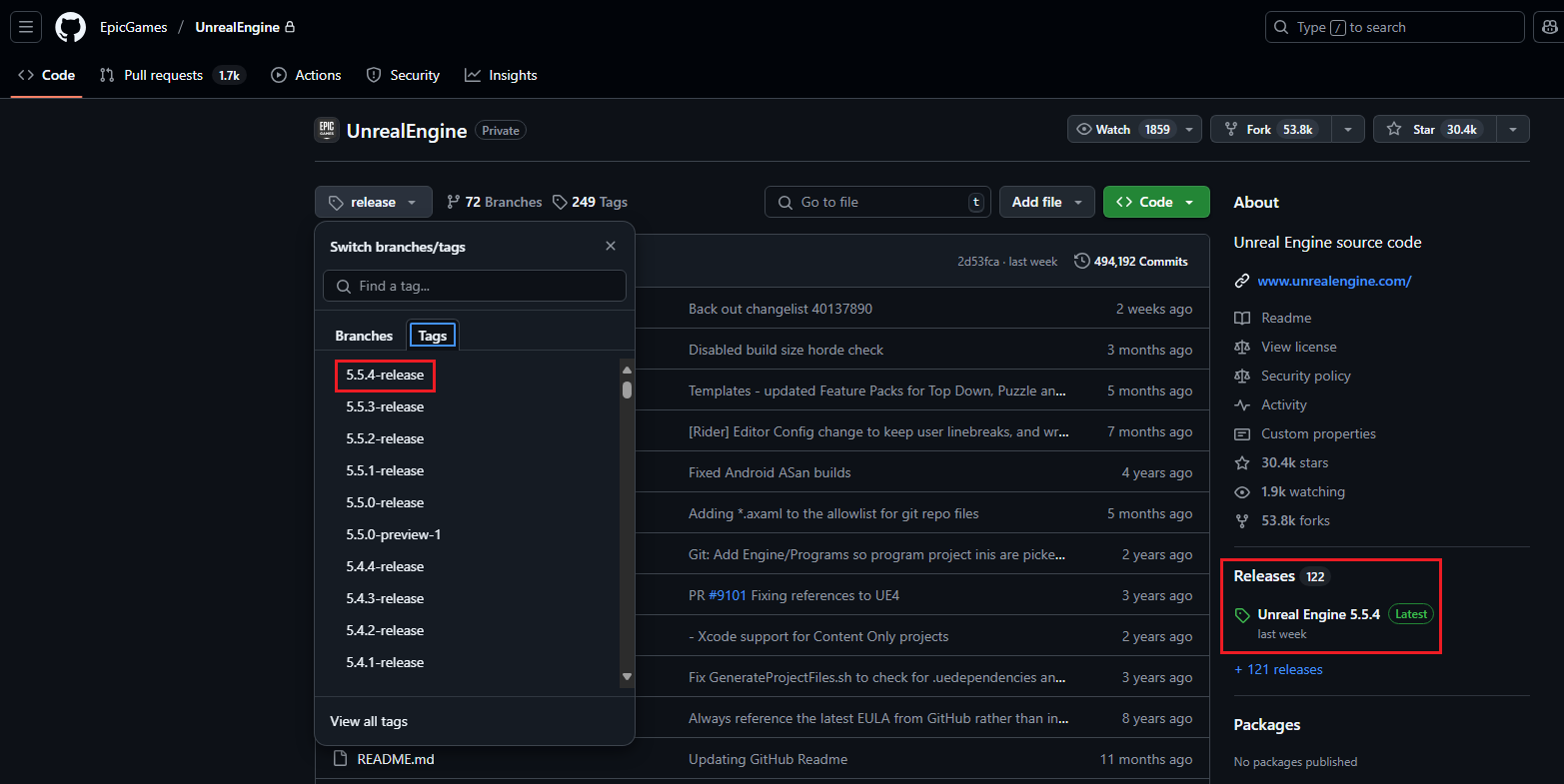
Task: Click the Go to file search field
Action: (x=877, y=202)
